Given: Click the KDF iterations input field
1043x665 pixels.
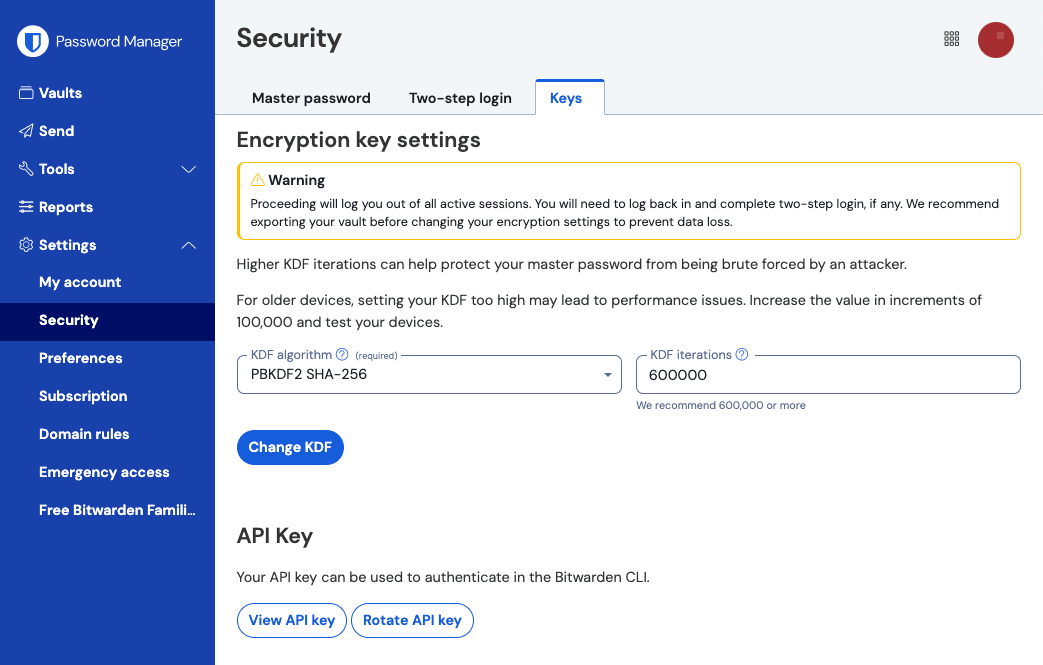Looking at the screenshot, I should [x=828, y=375].
